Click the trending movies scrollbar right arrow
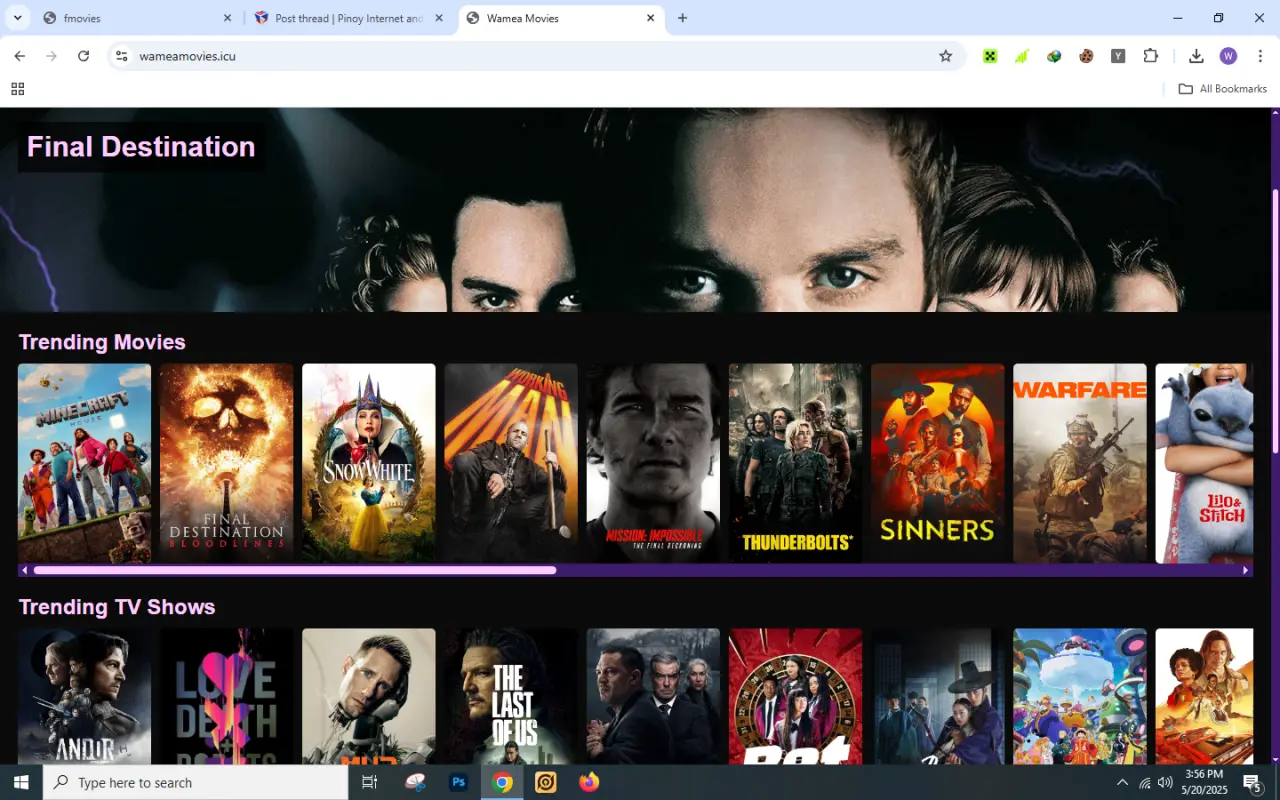 [1246, 570]
